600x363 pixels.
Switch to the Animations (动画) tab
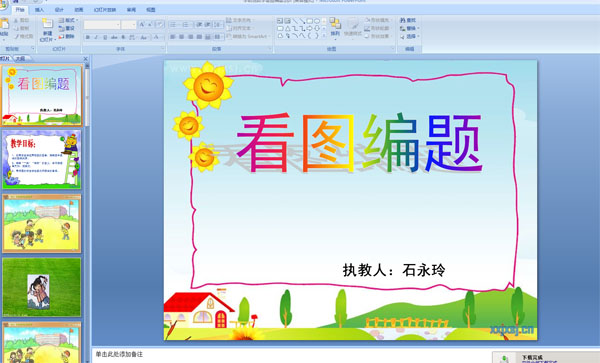pos(78,10)
